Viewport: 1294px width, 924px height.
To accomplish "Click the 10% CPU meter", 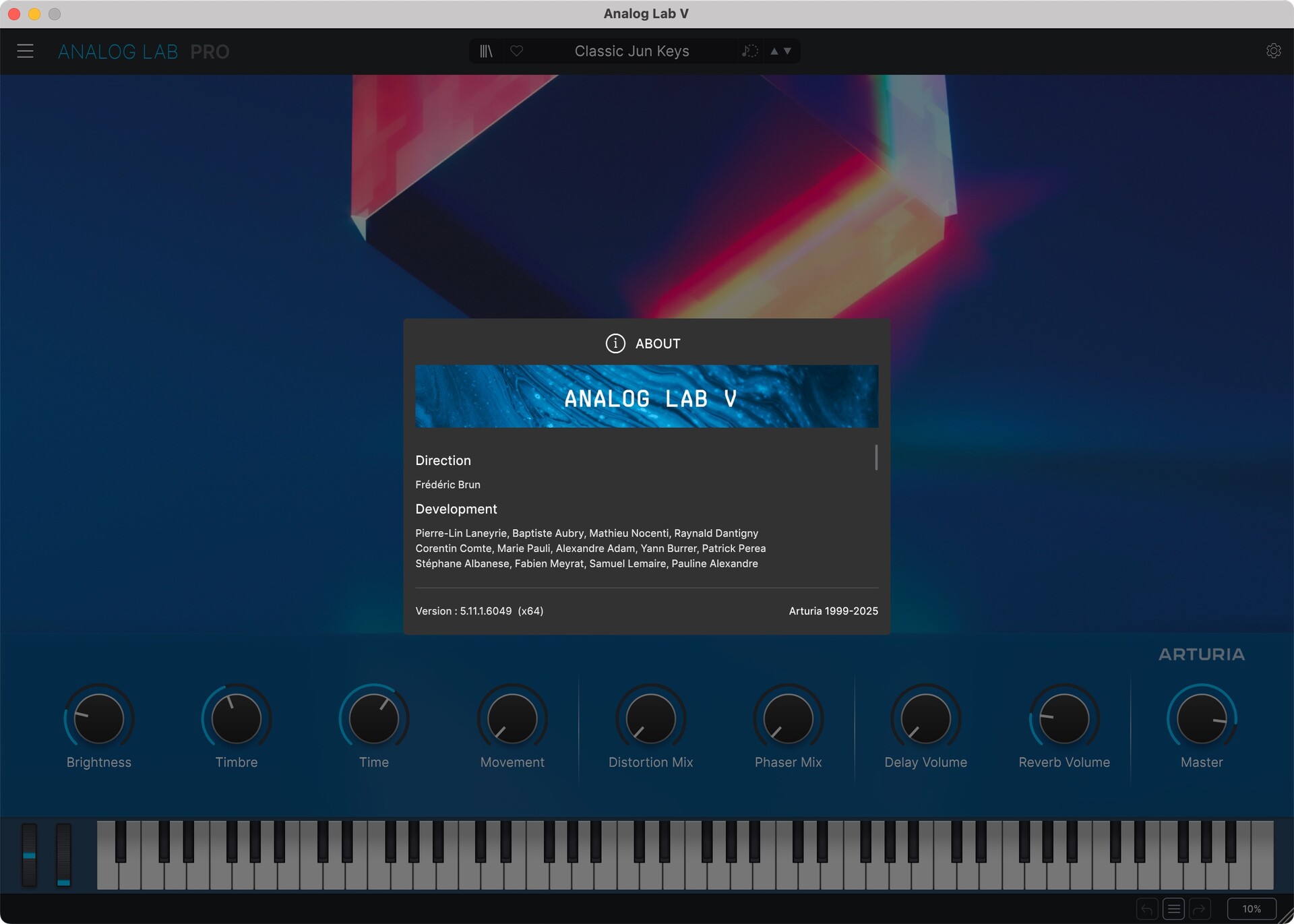I will [1252, 908].
